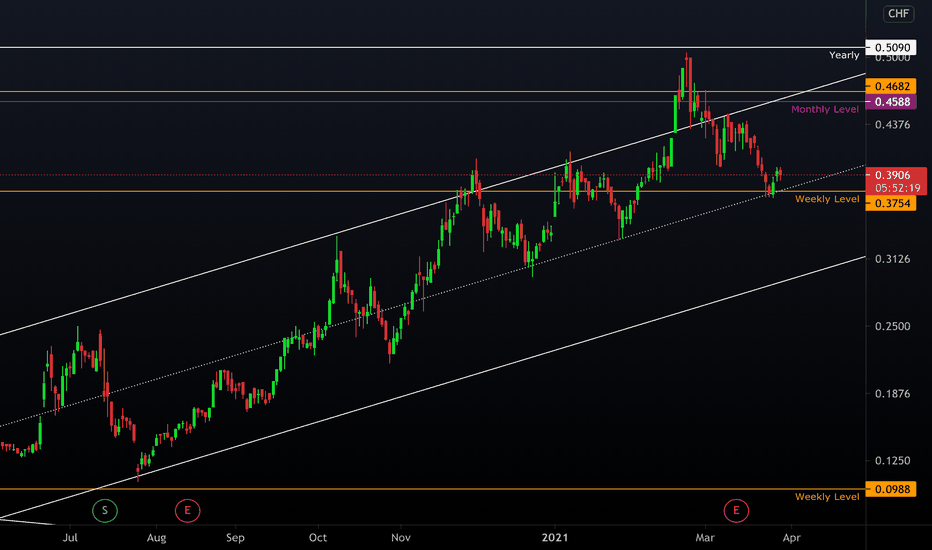Click the 0.1876 price axis value
Viewport: 932px width, 550px height.
point(892,393)
